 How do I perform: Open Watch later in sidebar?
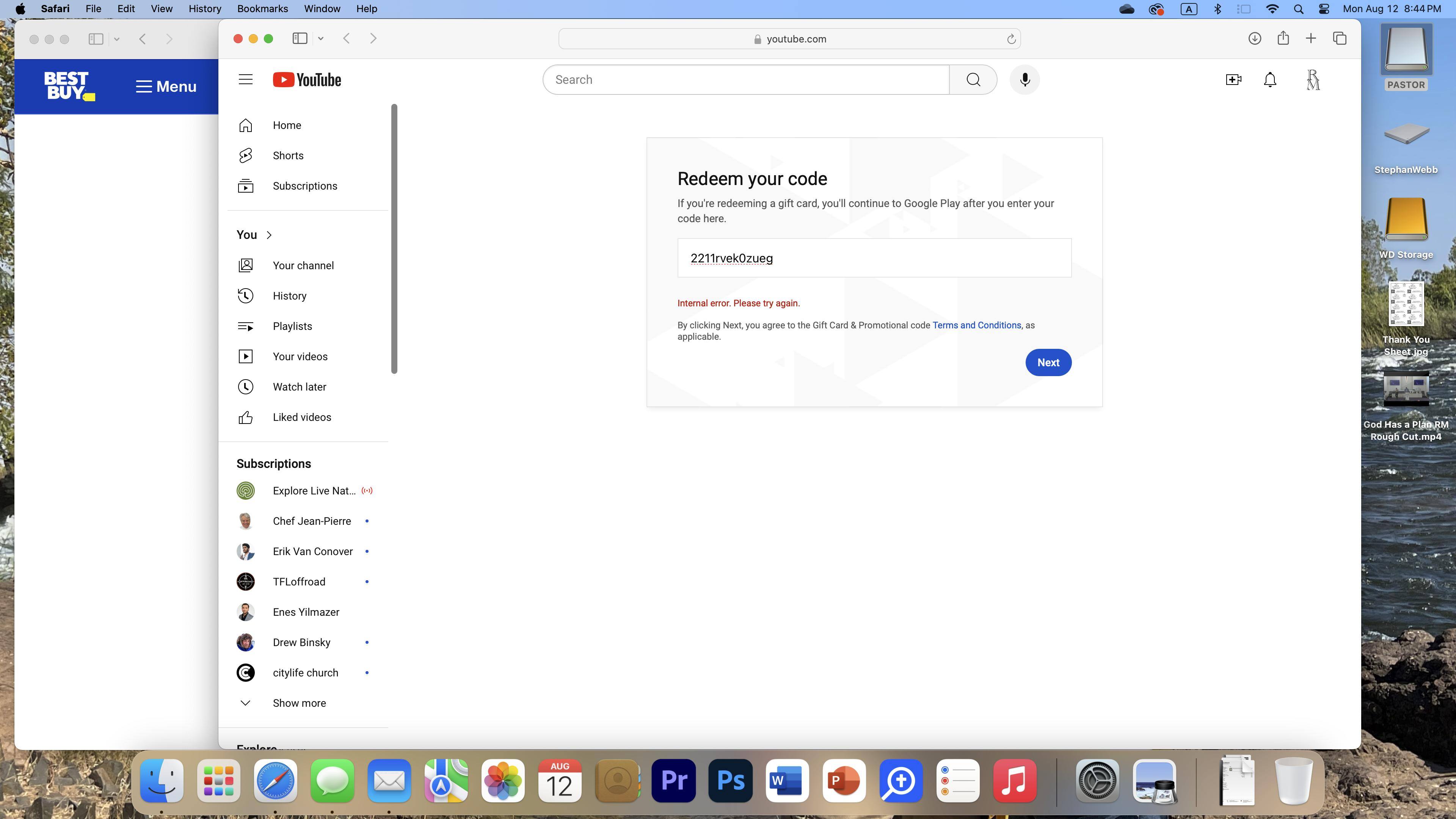coord(299,387)
